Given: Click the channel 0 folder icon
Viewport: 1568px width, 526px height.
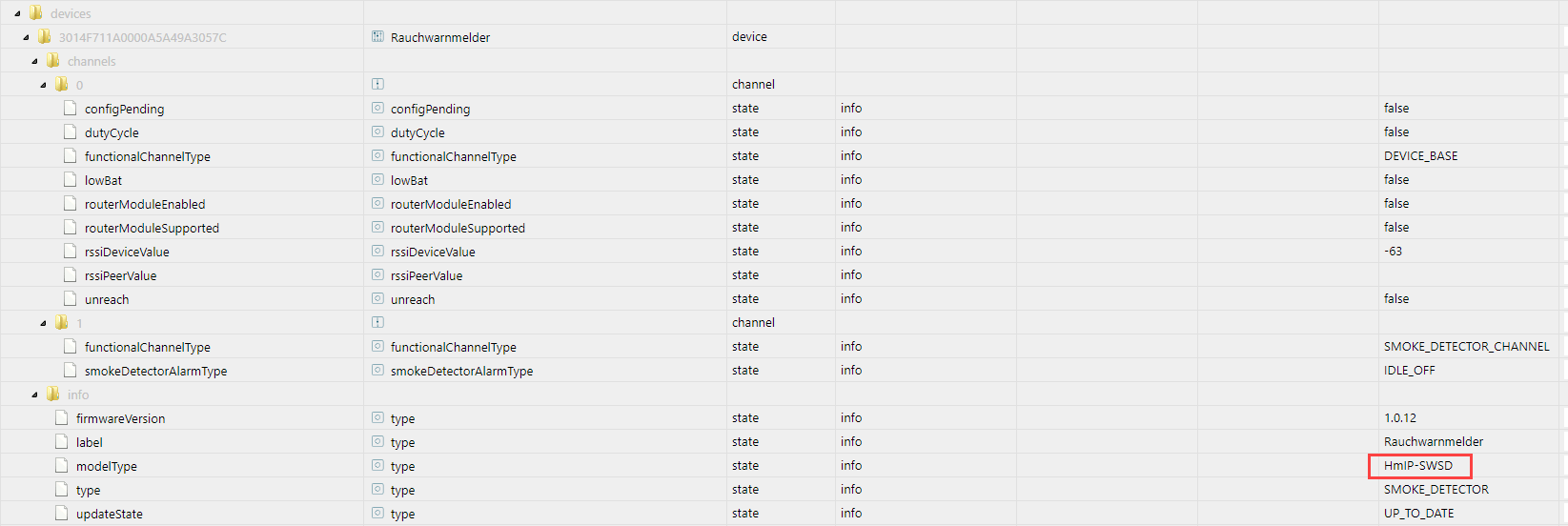Looking at the screenshot, I should click(x=61, y=85).
